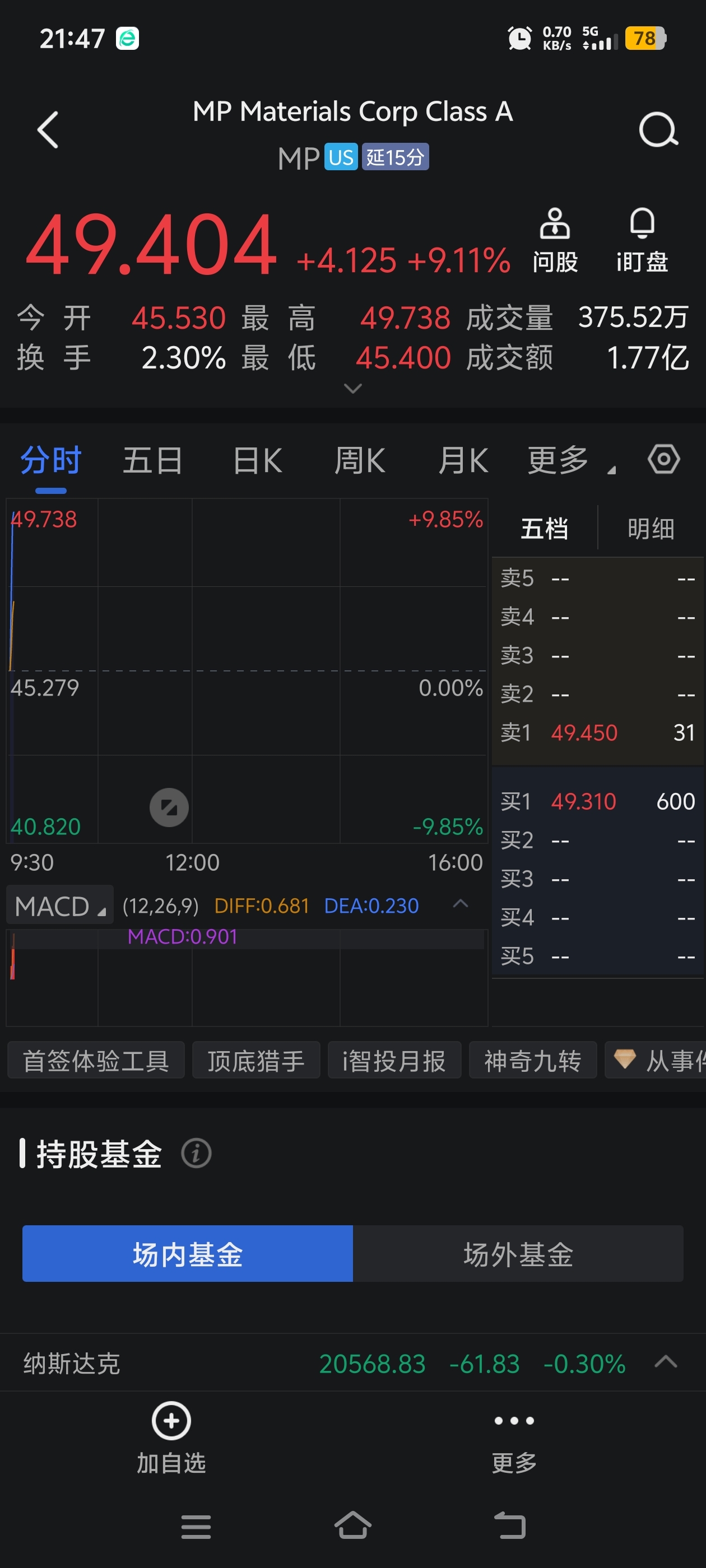
Task: Tap the 买5 empty order row
Action: (597, 956)
